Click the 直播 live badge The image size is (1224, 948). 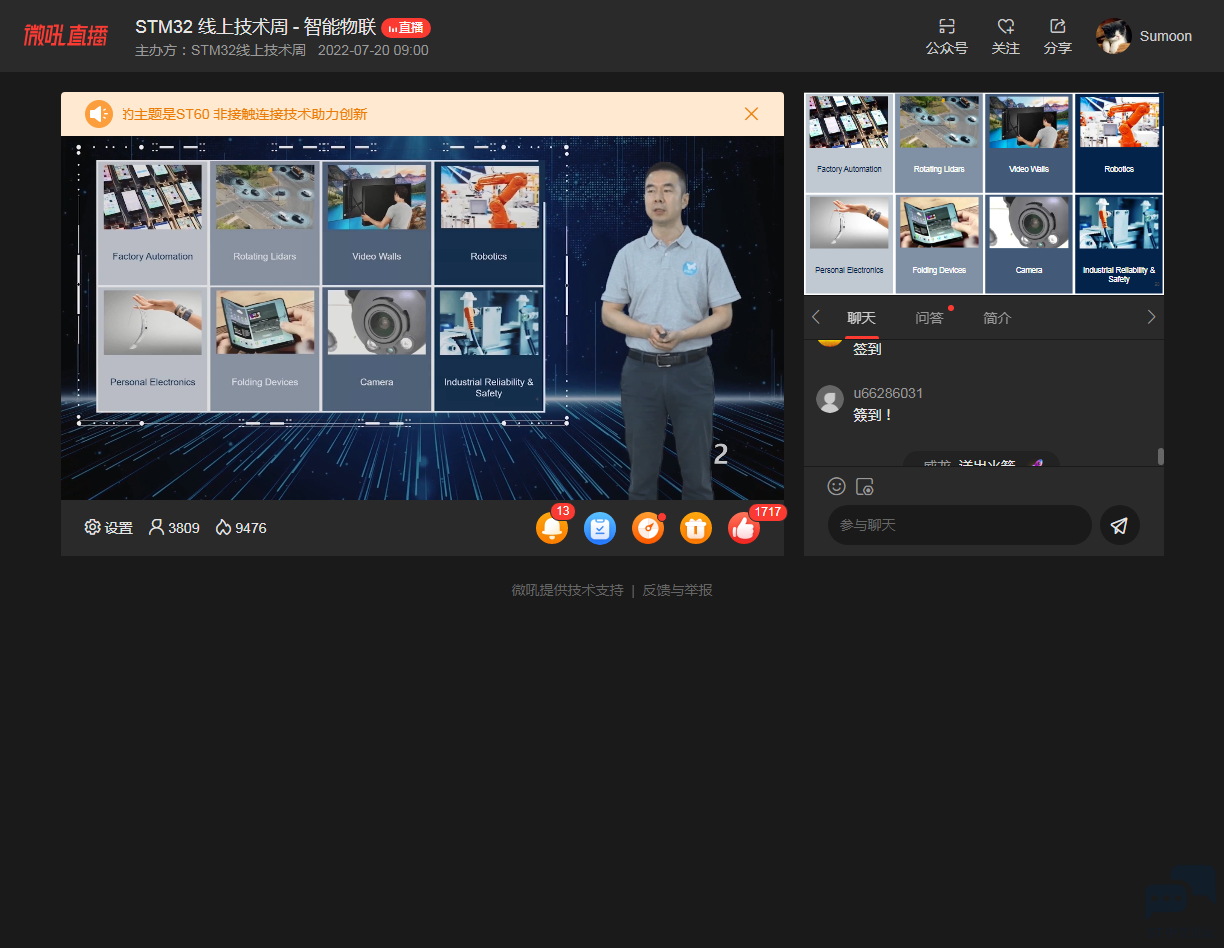click(x=406, y=28)
